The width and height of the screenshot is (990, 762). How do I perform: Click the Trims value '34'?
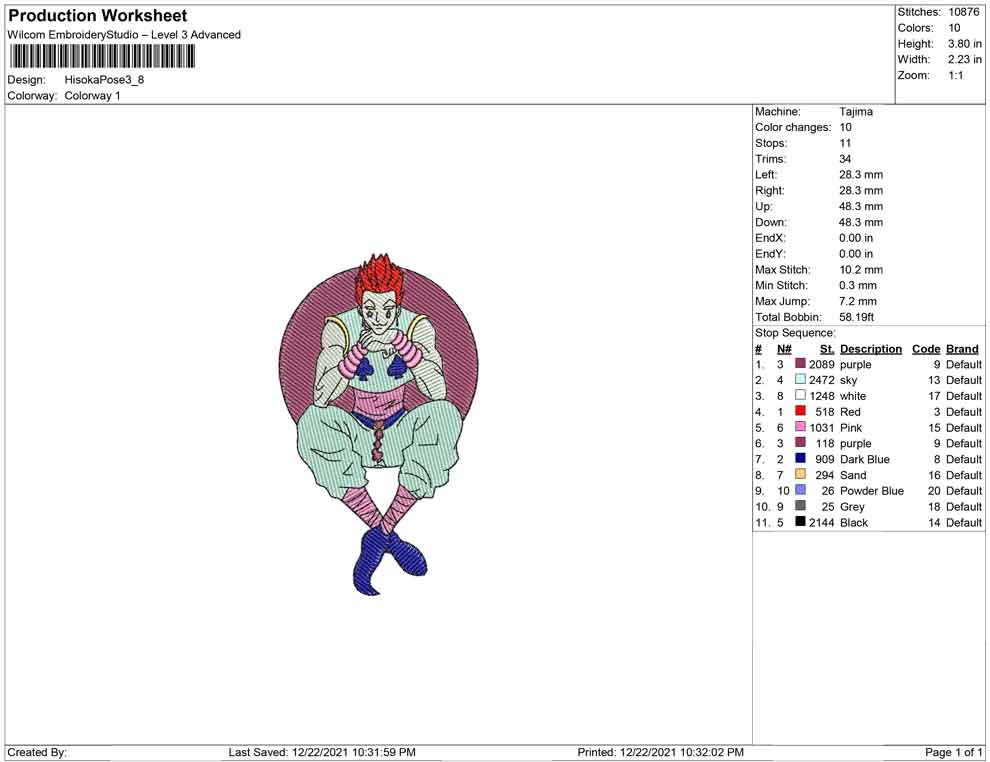coord(845,159)
